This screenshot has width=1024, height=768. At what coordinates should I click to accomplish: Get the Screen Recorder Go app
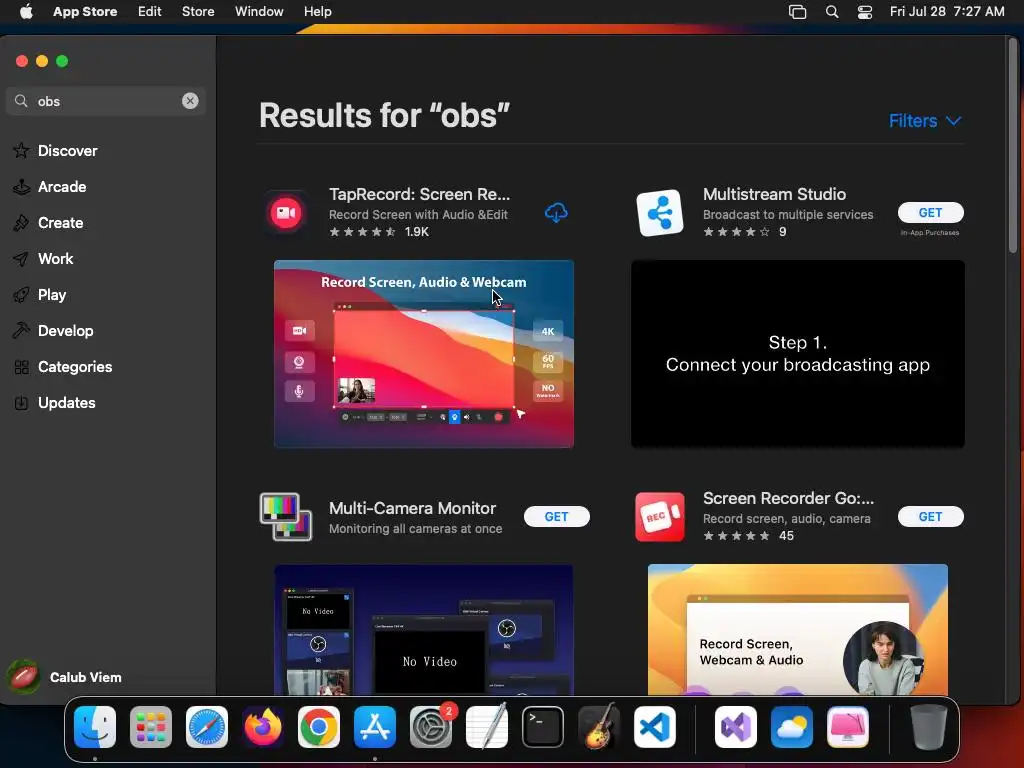(931, 517)
